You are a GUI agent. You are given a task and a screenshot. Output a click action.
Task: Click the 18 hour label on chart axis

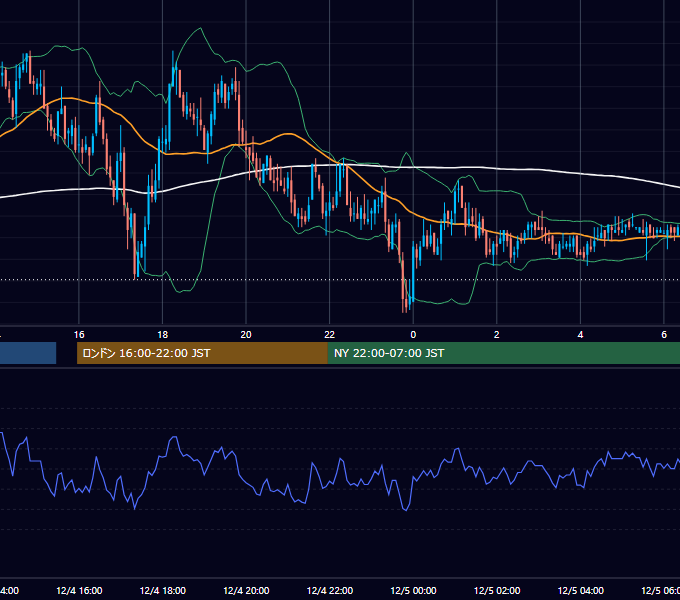tap(163, 335)
